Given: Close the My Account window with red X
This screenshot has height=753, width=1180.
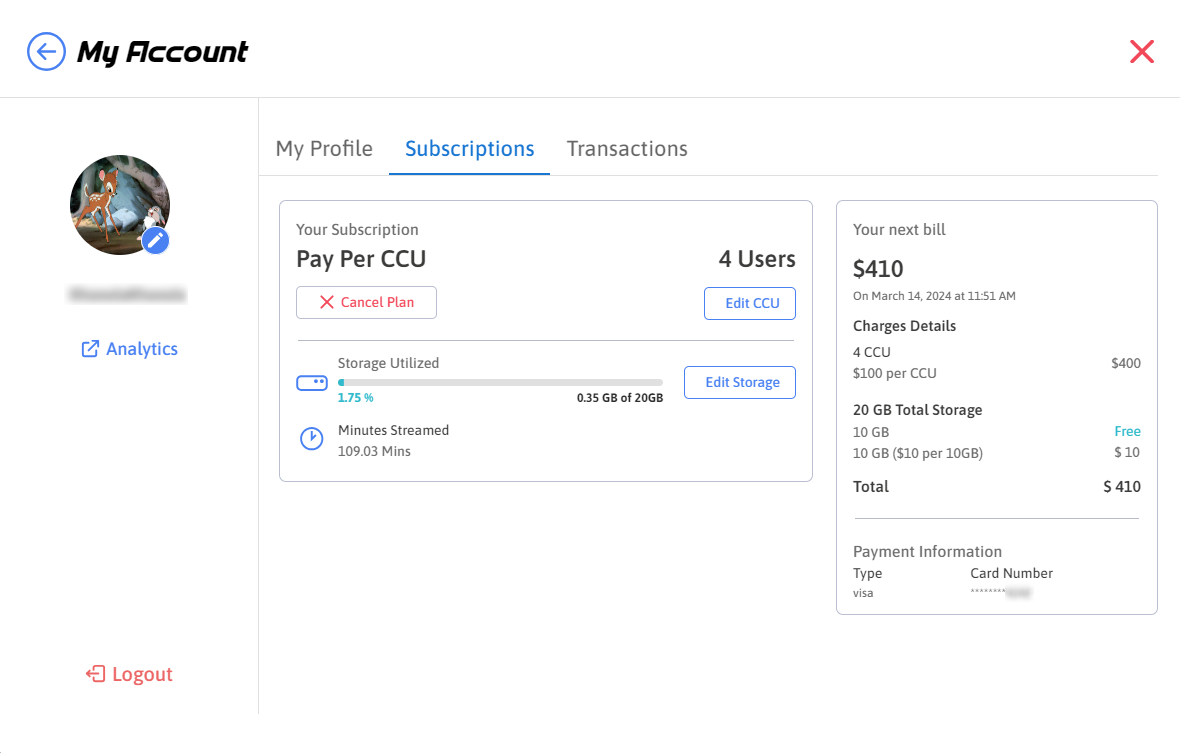Looking at the screenshot, I should point(1141,52).
